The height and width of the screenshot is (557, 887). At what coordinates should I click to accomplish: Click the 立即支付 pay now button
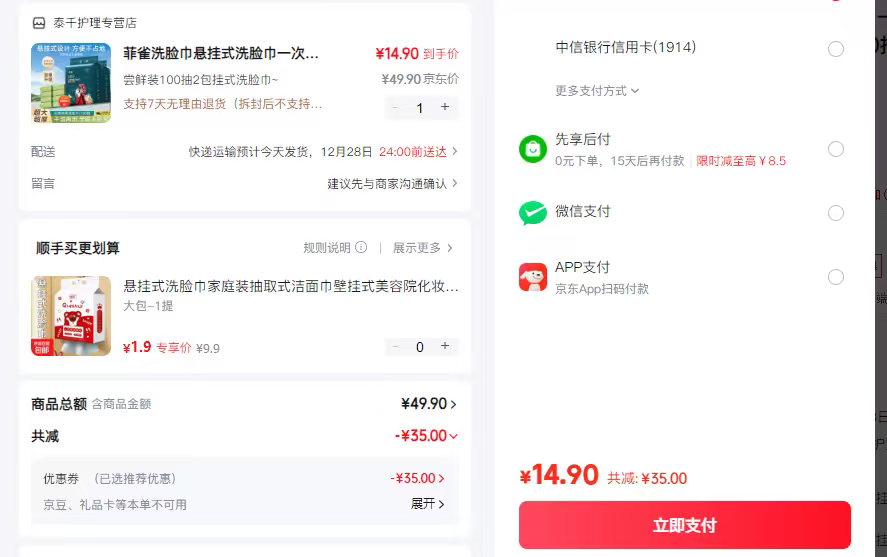pos(684,525)
